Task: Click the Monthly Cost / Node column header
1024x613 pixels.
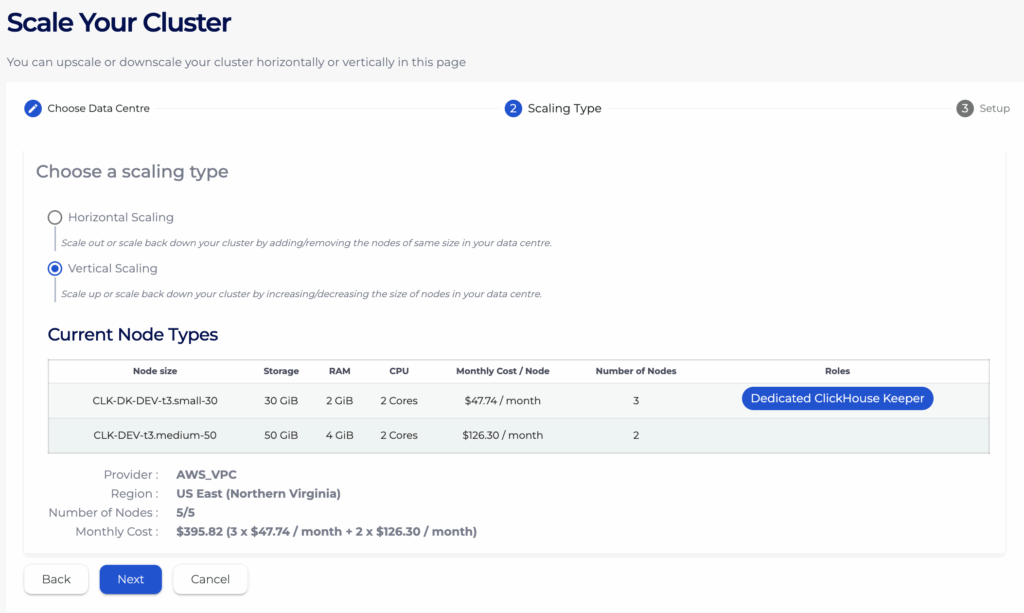Action: pos(502,371)
